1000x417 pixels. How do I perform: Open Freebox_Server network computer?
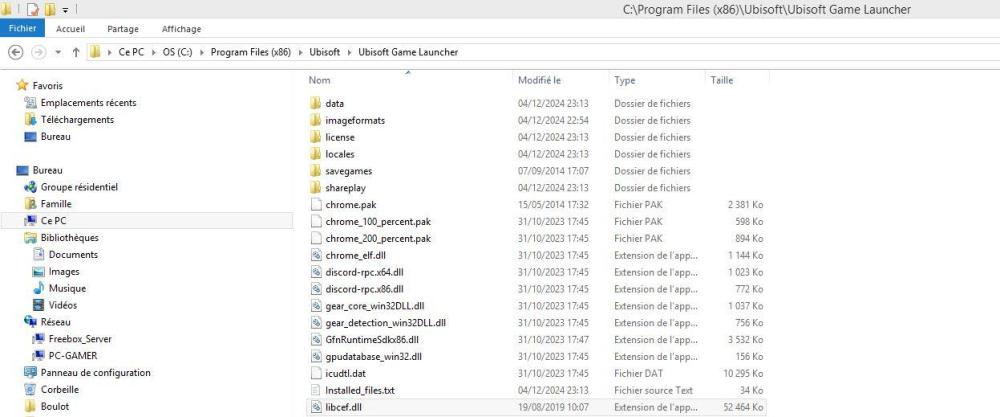pos(80,339)
